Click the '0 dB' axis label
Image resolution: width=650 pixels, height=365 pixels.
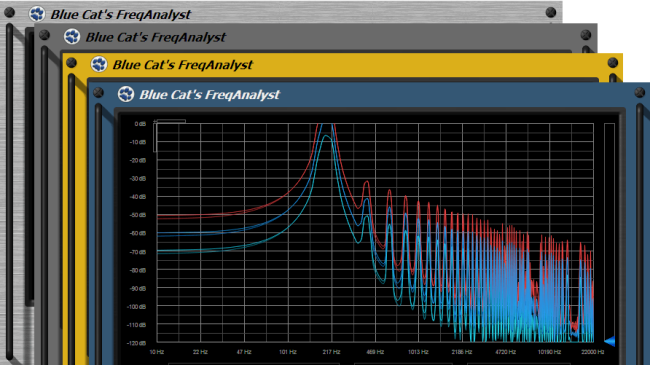tap(140, 124)
